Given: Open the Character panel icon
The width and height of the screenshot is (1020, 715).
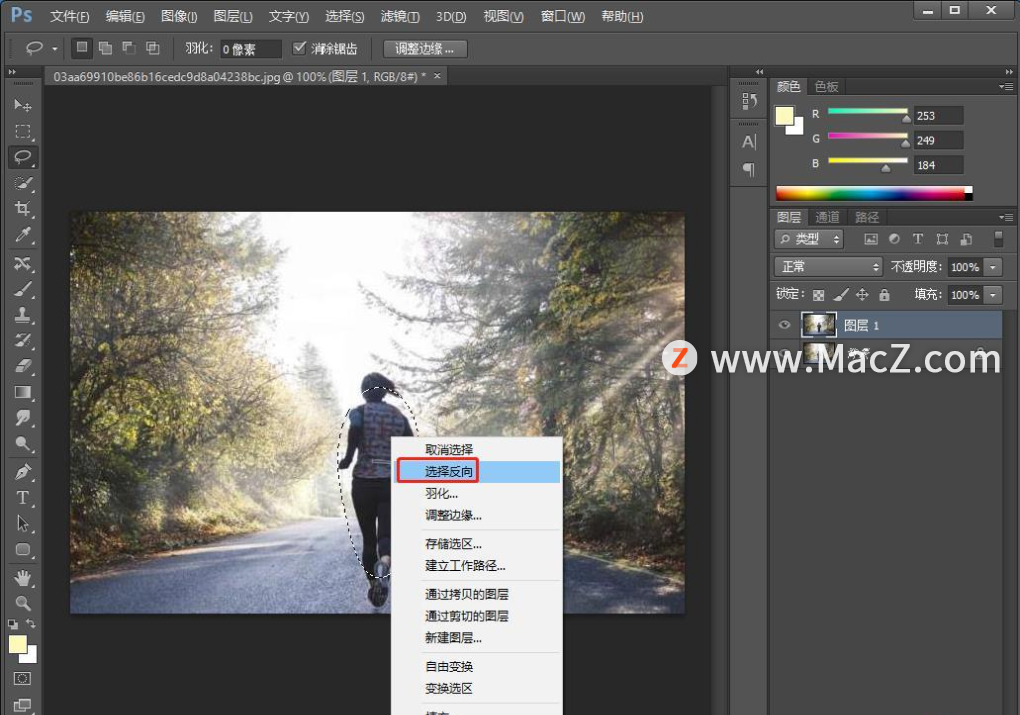Looking at the screenshot, I should [749, 142].
